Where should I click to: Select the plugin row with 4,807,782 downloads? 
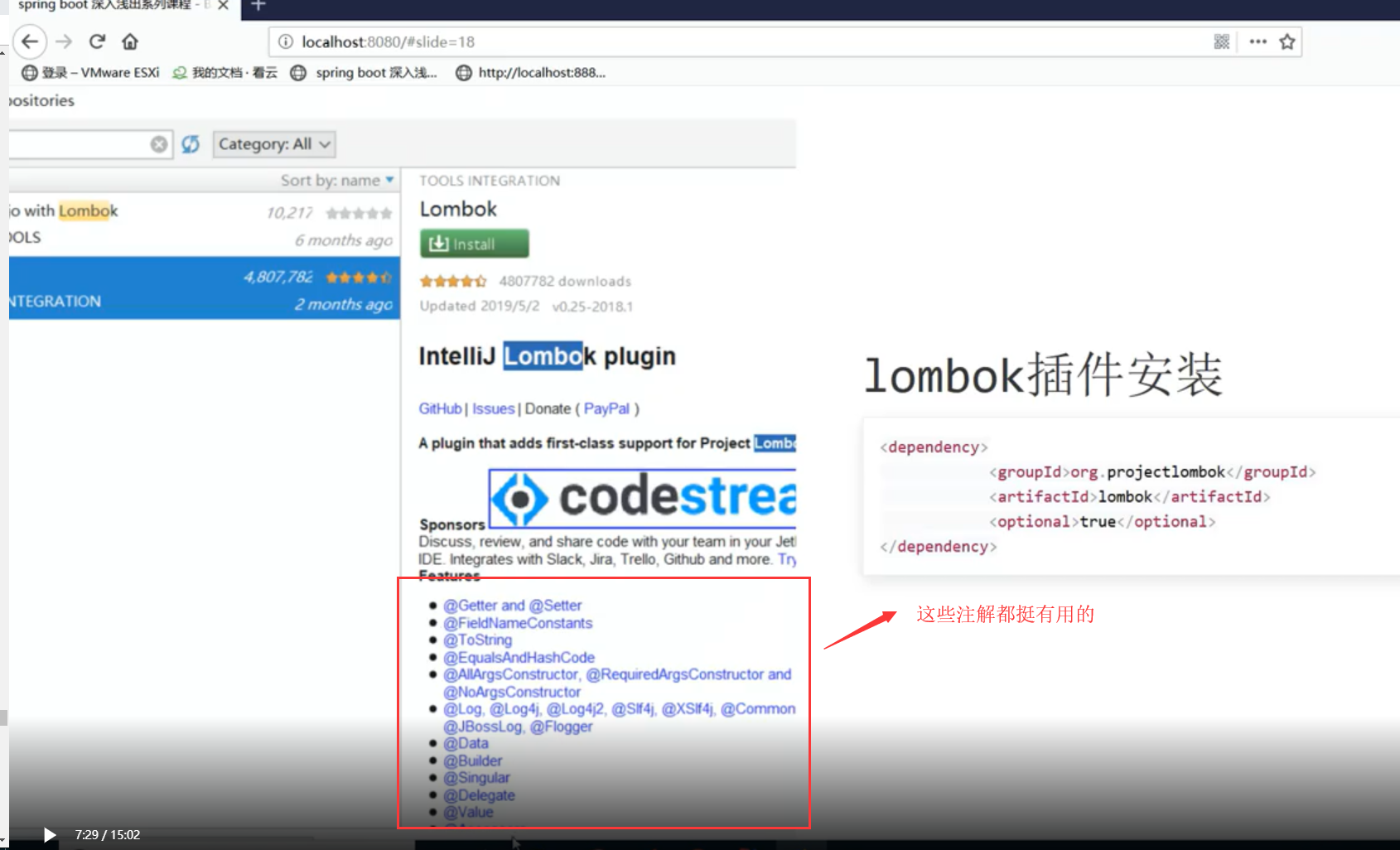tap(205, 288)
